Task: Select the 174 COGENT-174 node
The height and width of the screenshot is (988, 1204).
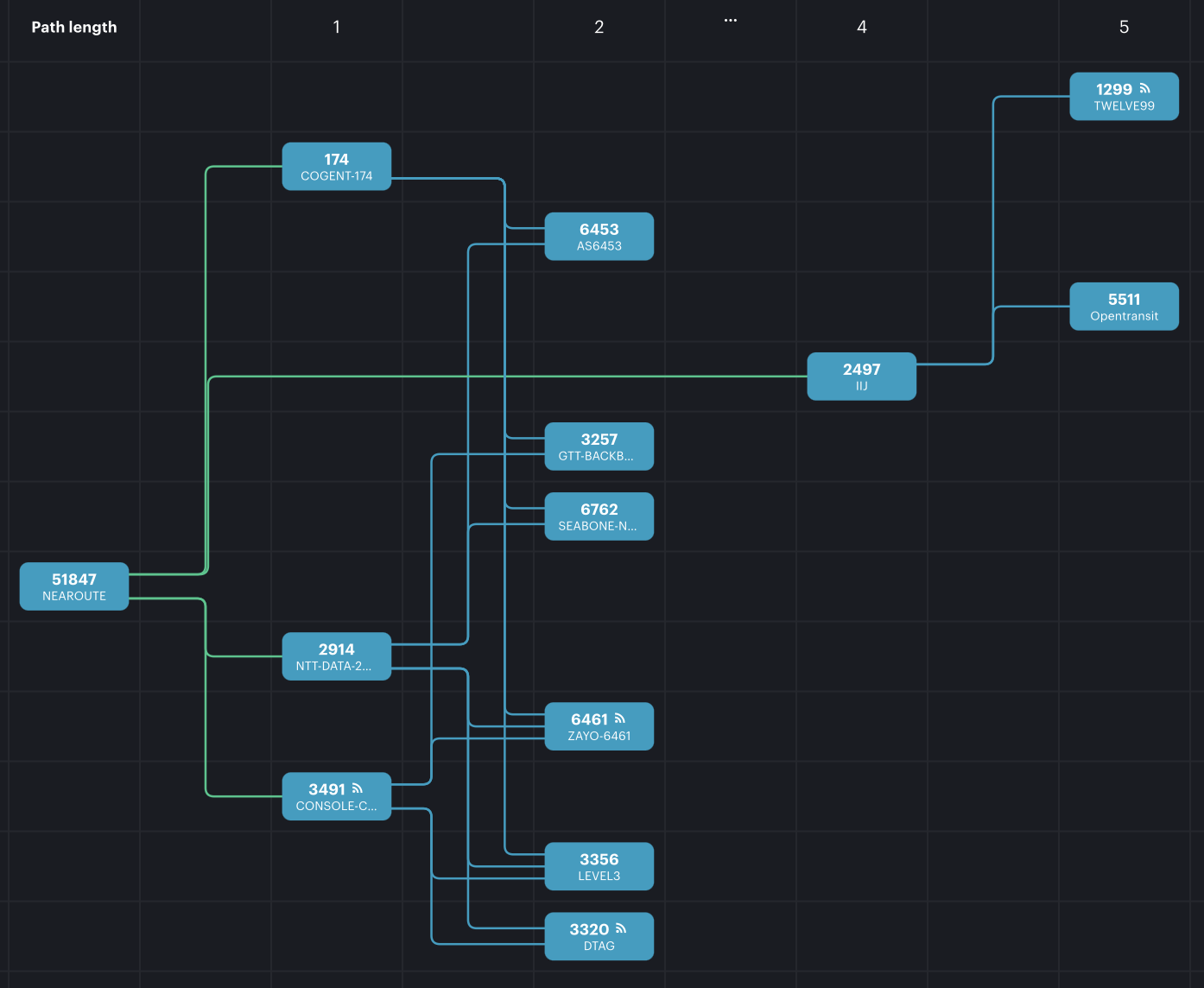Action: tap(336, 167)
